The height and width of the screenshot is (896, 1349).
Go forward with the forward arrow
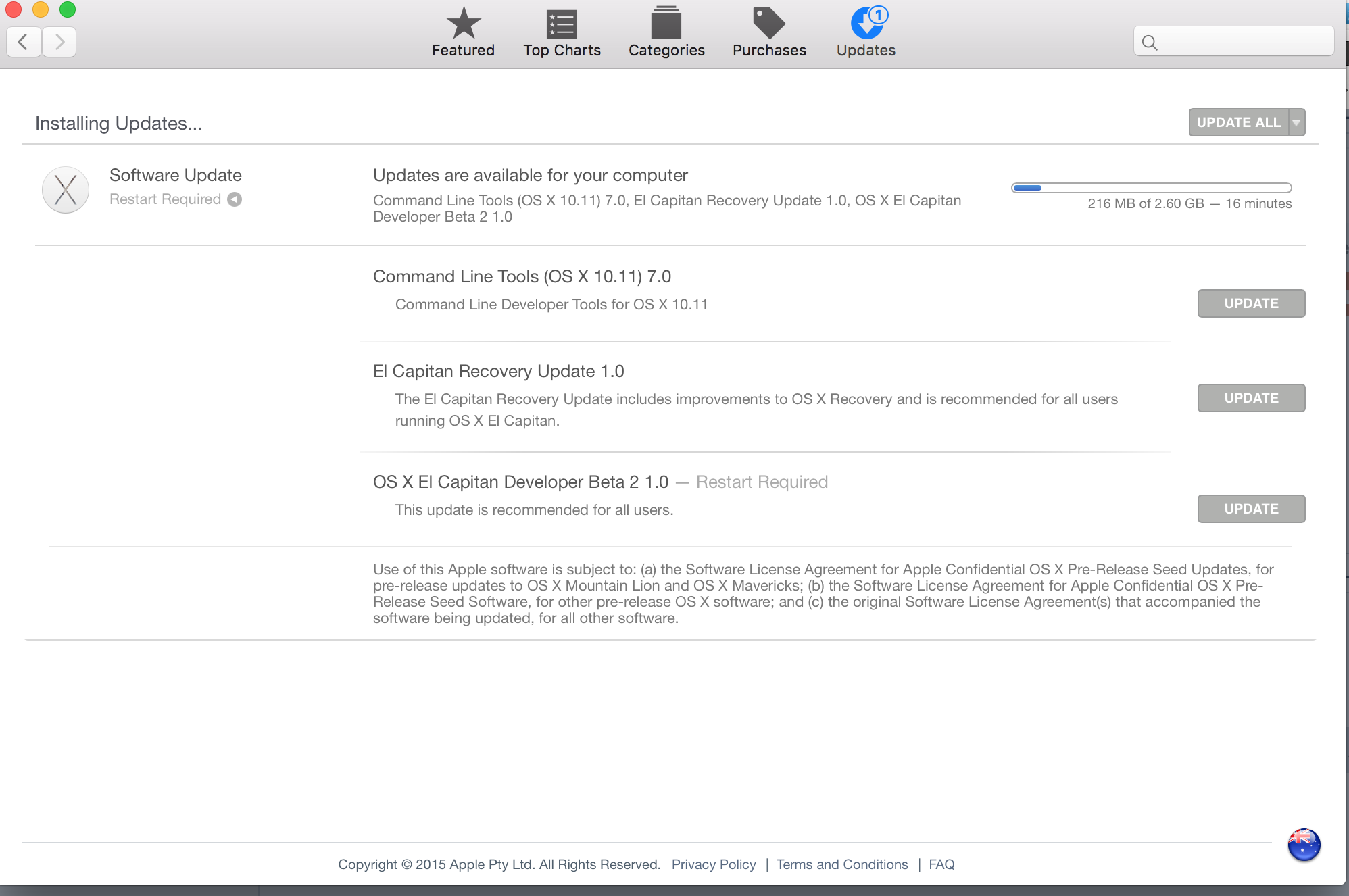coord(59,42)
